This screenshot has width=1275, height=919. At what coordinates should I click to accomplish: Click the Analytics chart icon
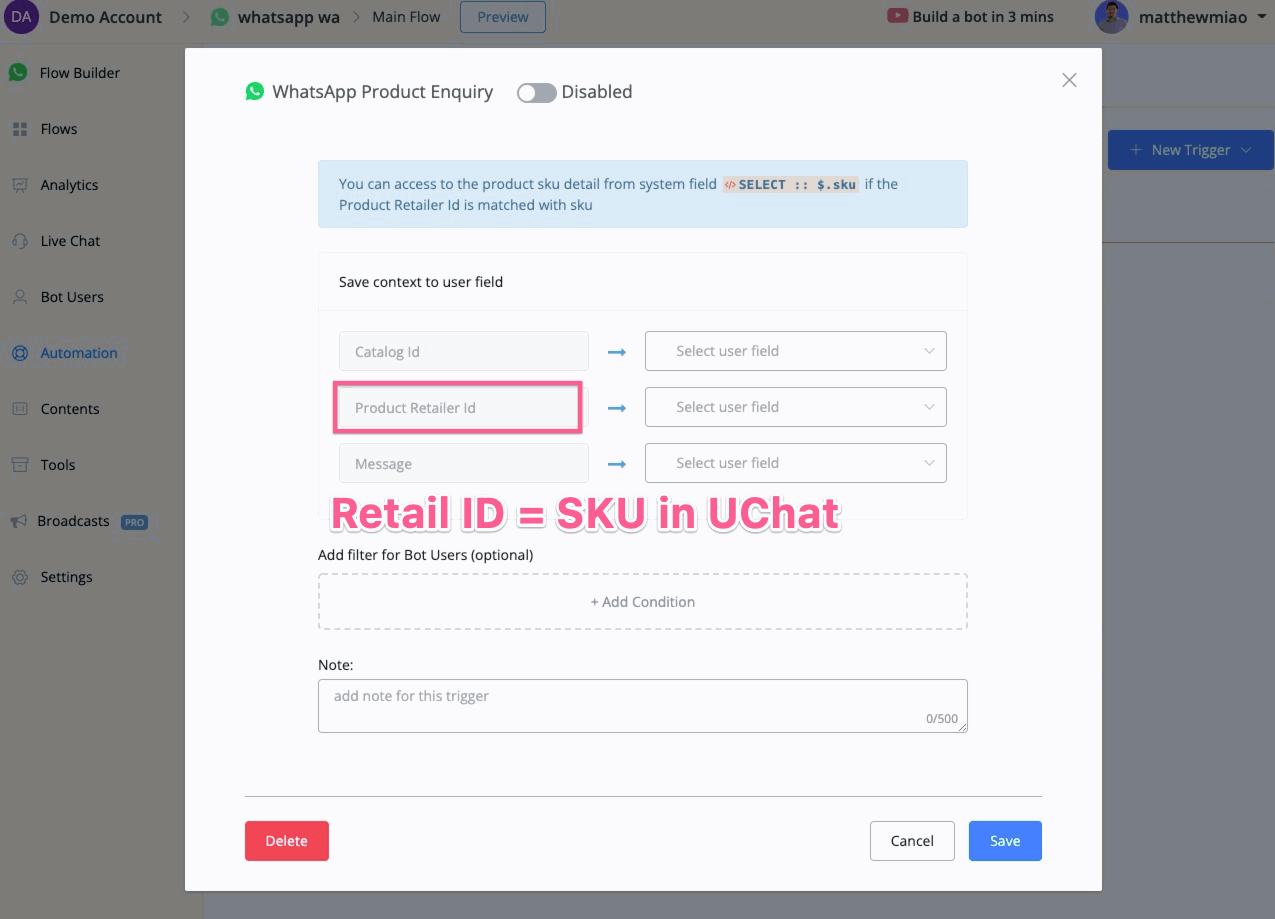[19, 185]
